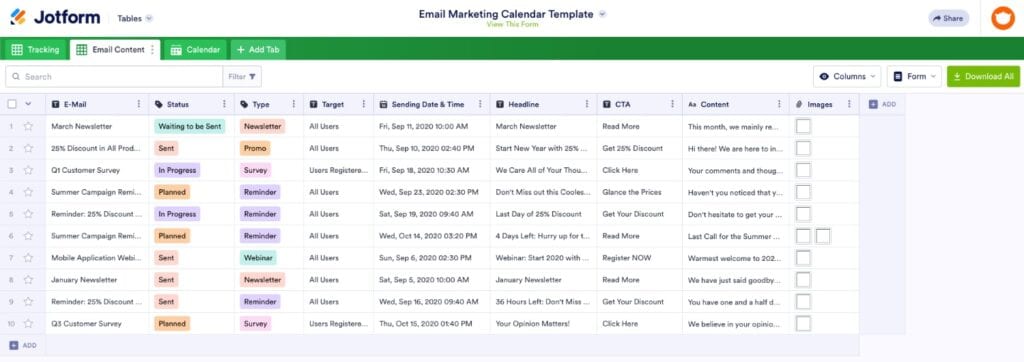1024x362 pixels.
Task: Select the "We Care All of Your Thou..." headline cell
Action: tap(543, 170)
